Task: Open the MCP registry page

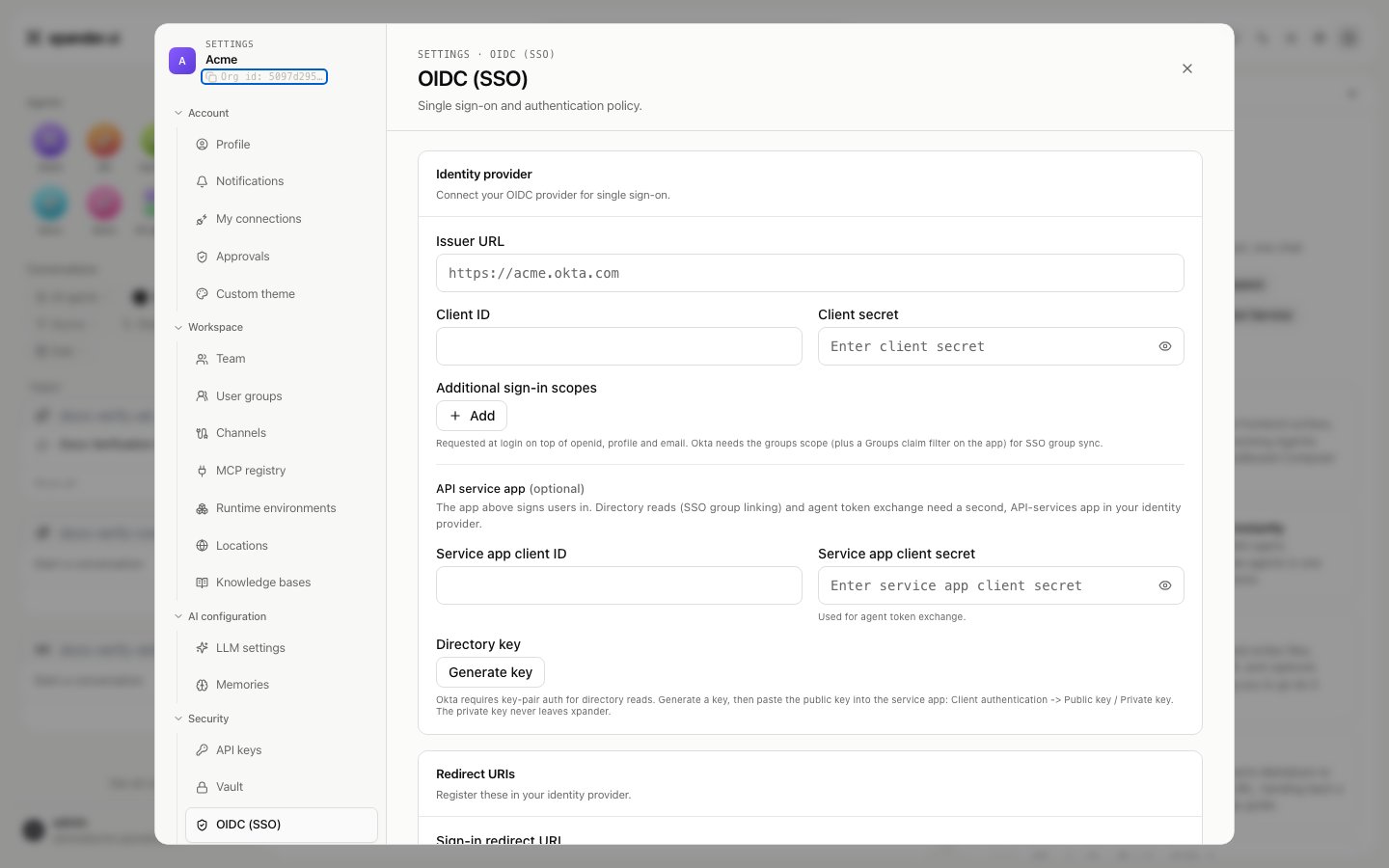Action: (282, 471)
